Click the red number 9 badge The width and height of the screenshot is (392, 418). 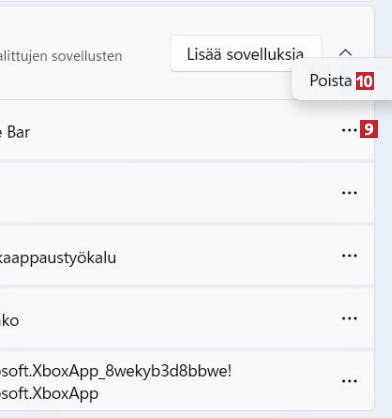pos(369,129)
